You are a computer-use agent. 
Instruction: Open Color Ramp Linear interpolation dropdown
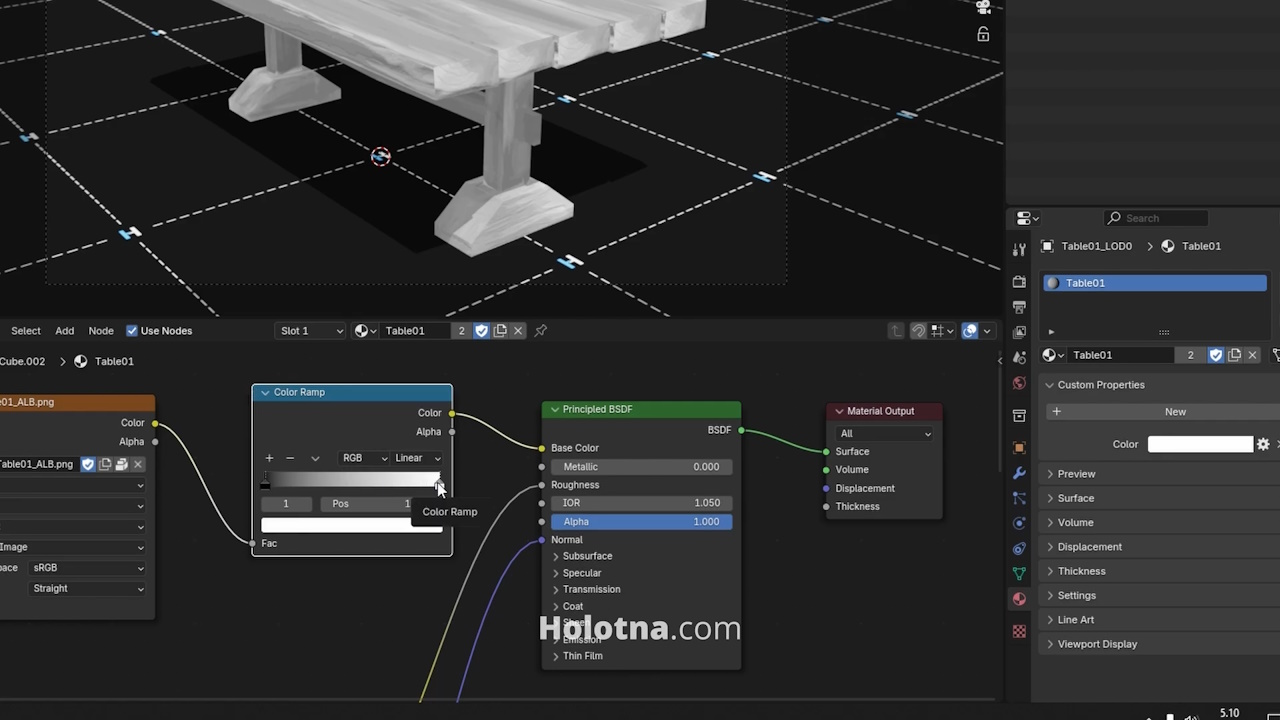pyautogui.click(x=418, y=458)
